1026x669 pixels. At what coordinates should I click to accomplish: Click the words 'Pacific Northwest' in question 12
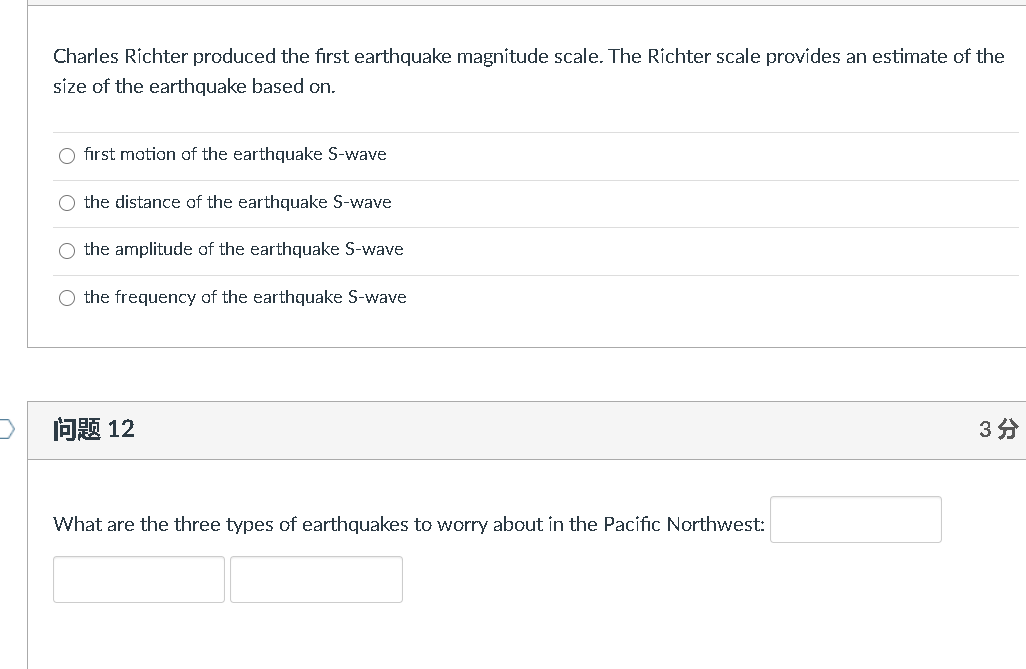[x=683, y=524]
